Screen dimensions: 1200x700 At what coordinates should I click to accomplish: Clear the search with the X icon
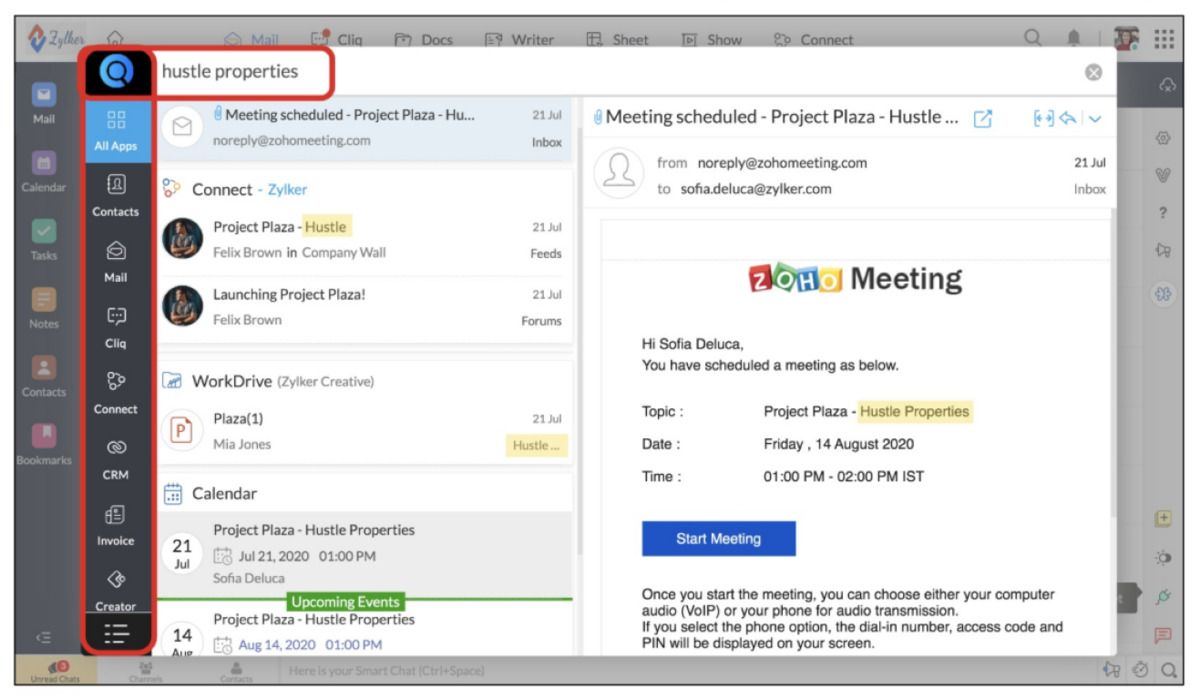[1093, 72]
